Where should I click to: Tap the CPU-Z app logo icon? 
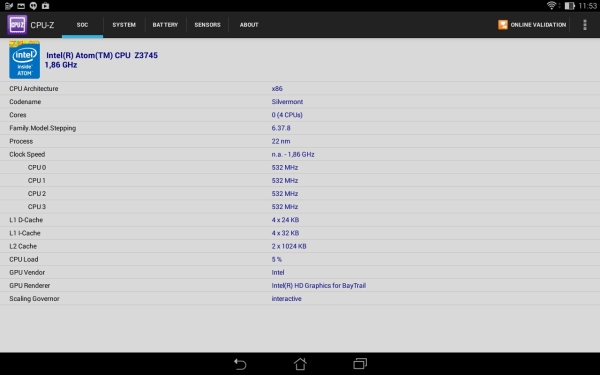point(17,25)
